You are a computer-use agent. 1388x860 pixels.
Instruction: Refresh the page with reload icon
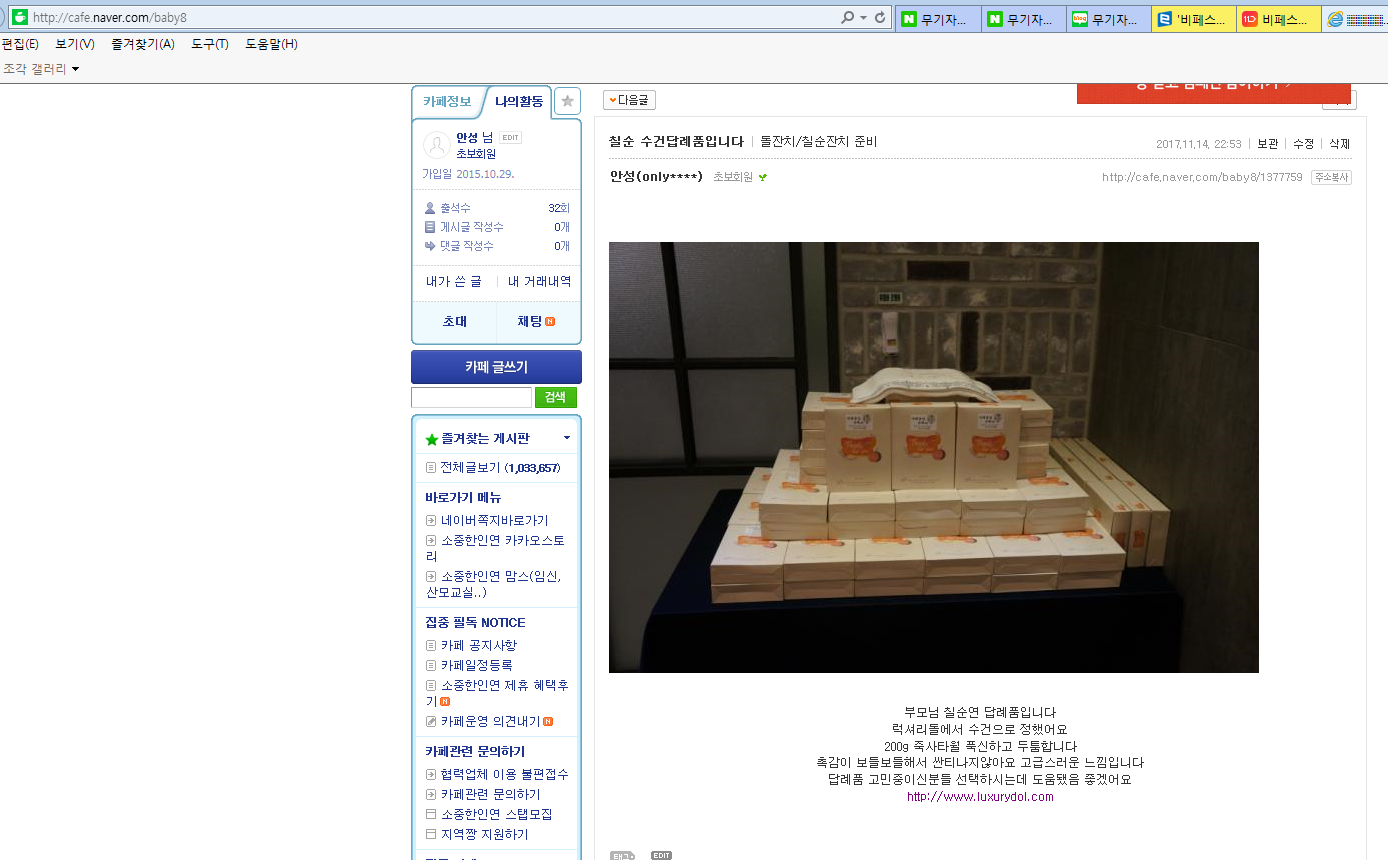pyautogui.click(x=880, y=18)
